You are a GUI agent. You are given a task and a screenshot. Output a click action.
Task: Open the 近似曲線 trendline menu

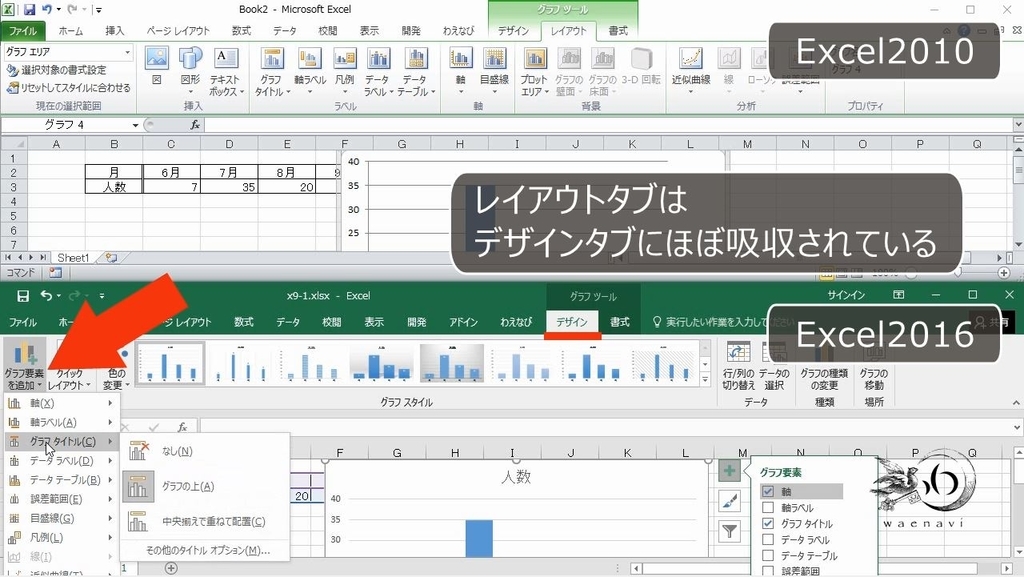point(691,72)
